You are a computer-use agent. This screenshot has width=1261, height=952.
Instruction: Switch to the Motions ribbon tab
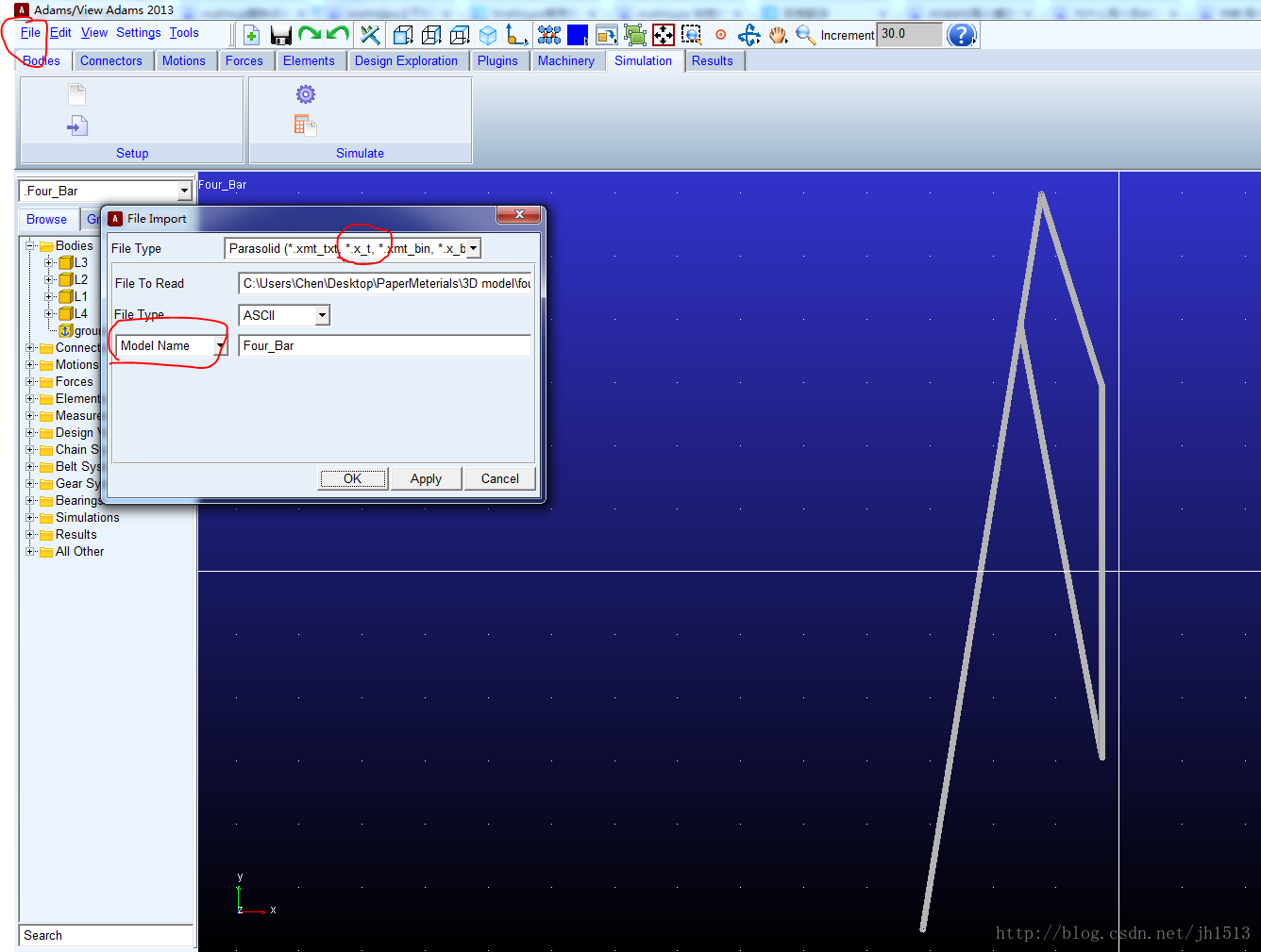[184, 60]
